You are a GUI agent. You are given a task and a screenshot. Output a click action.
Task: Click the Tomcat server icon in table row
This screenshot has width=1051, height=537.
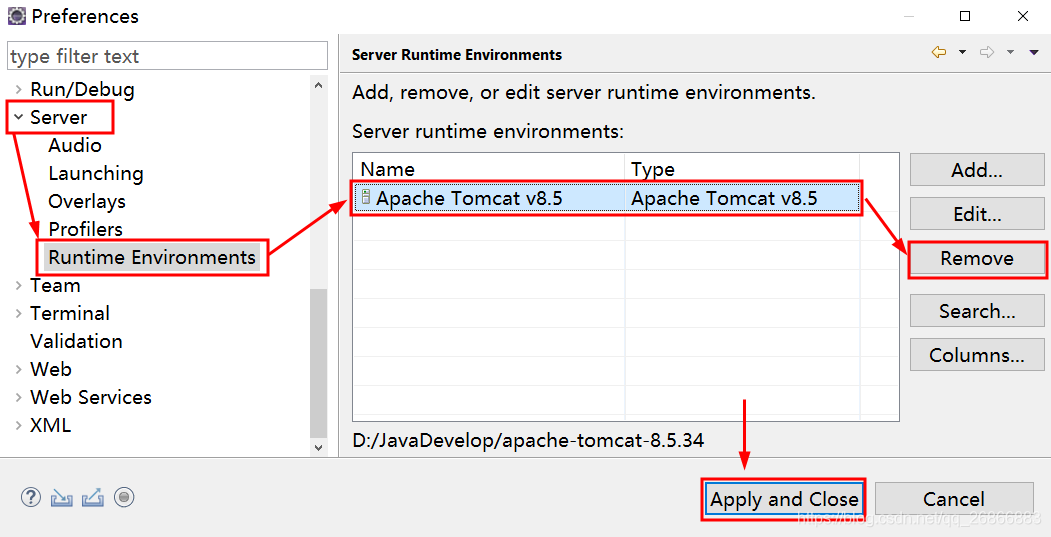tap(365, 197)
